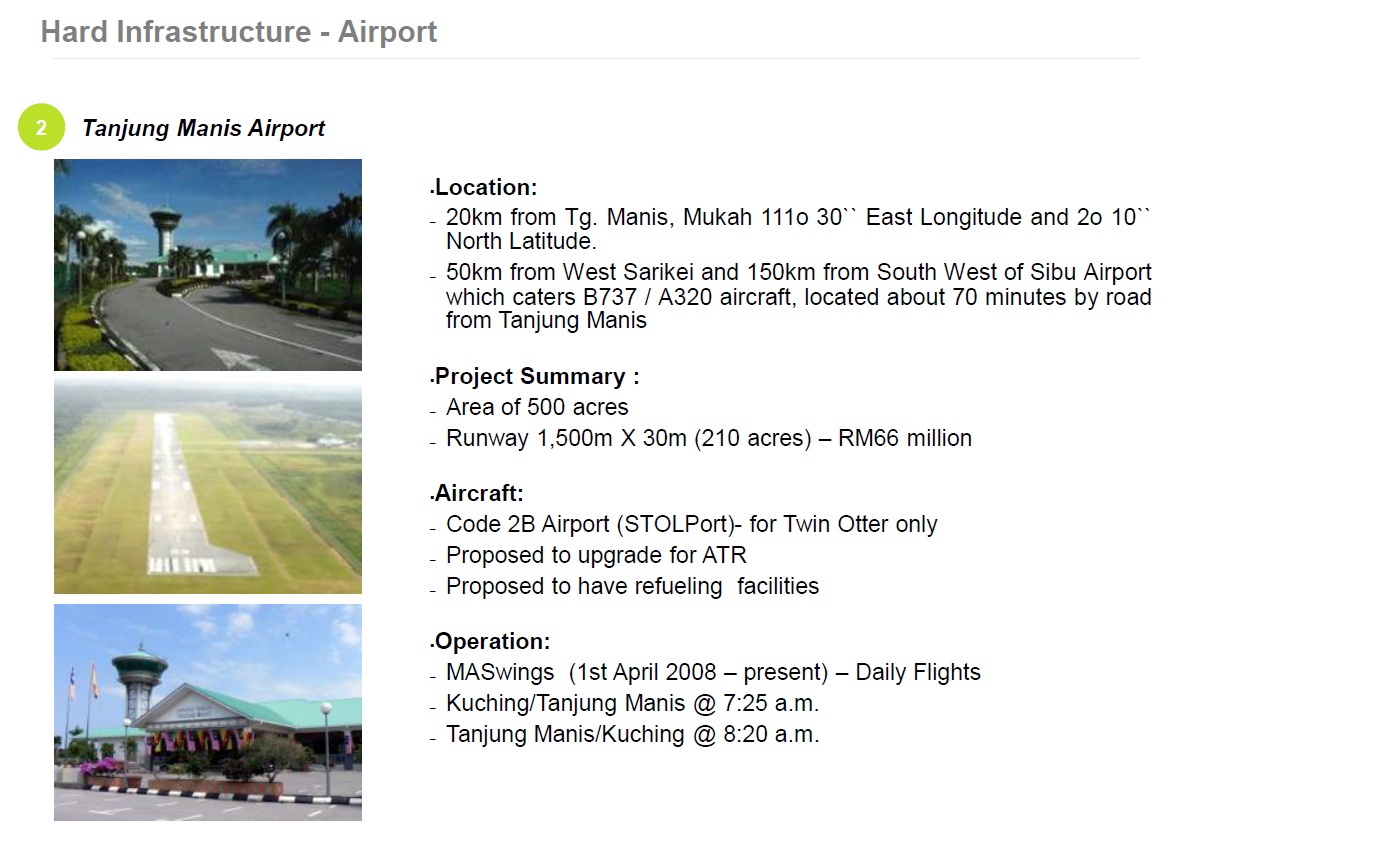The height and width of the screenshot is (844, 1394).
Task: Click the Aircraft: heading
Action: (479, 493)
